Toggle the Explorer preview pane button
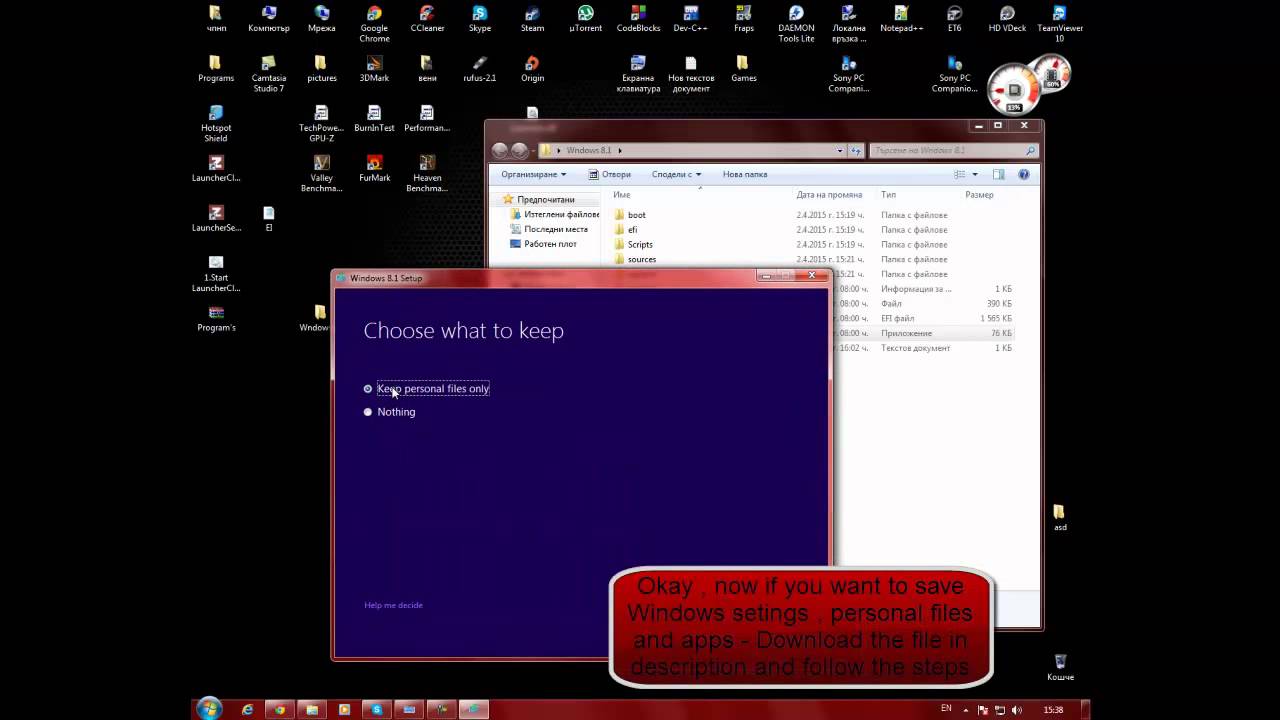This screenshot has width=1280, height=720. pos(998,174)
